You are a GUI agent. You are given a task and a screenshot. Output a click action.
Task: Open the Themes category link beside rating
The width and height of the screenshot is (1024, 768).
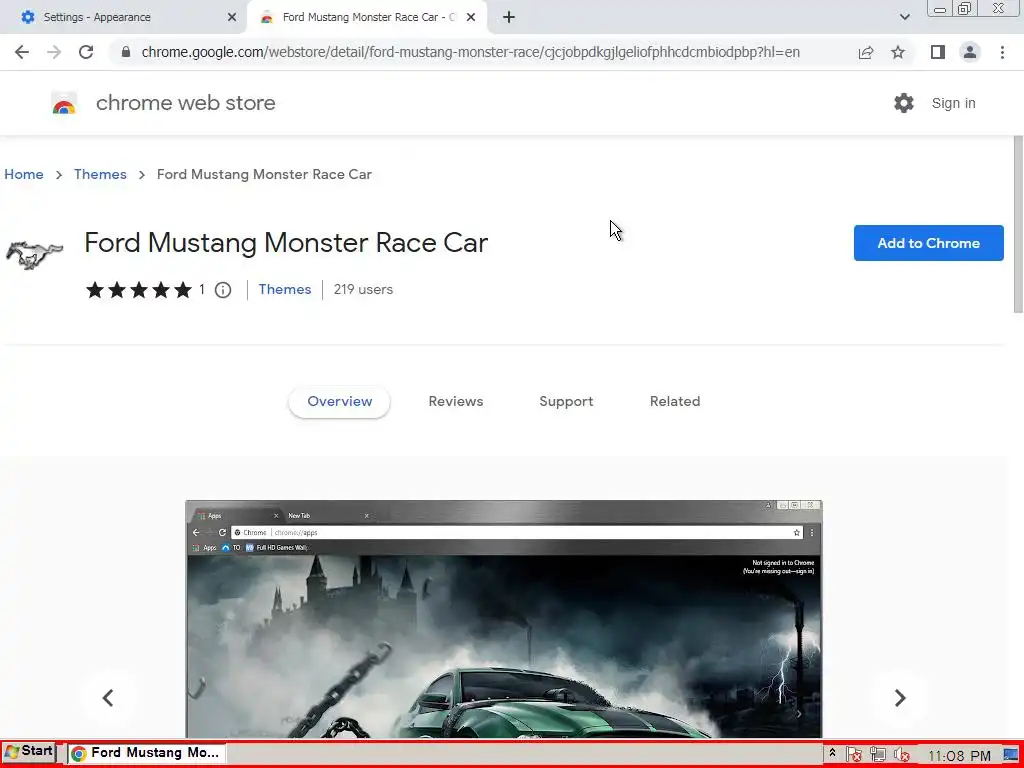point(285,289)
